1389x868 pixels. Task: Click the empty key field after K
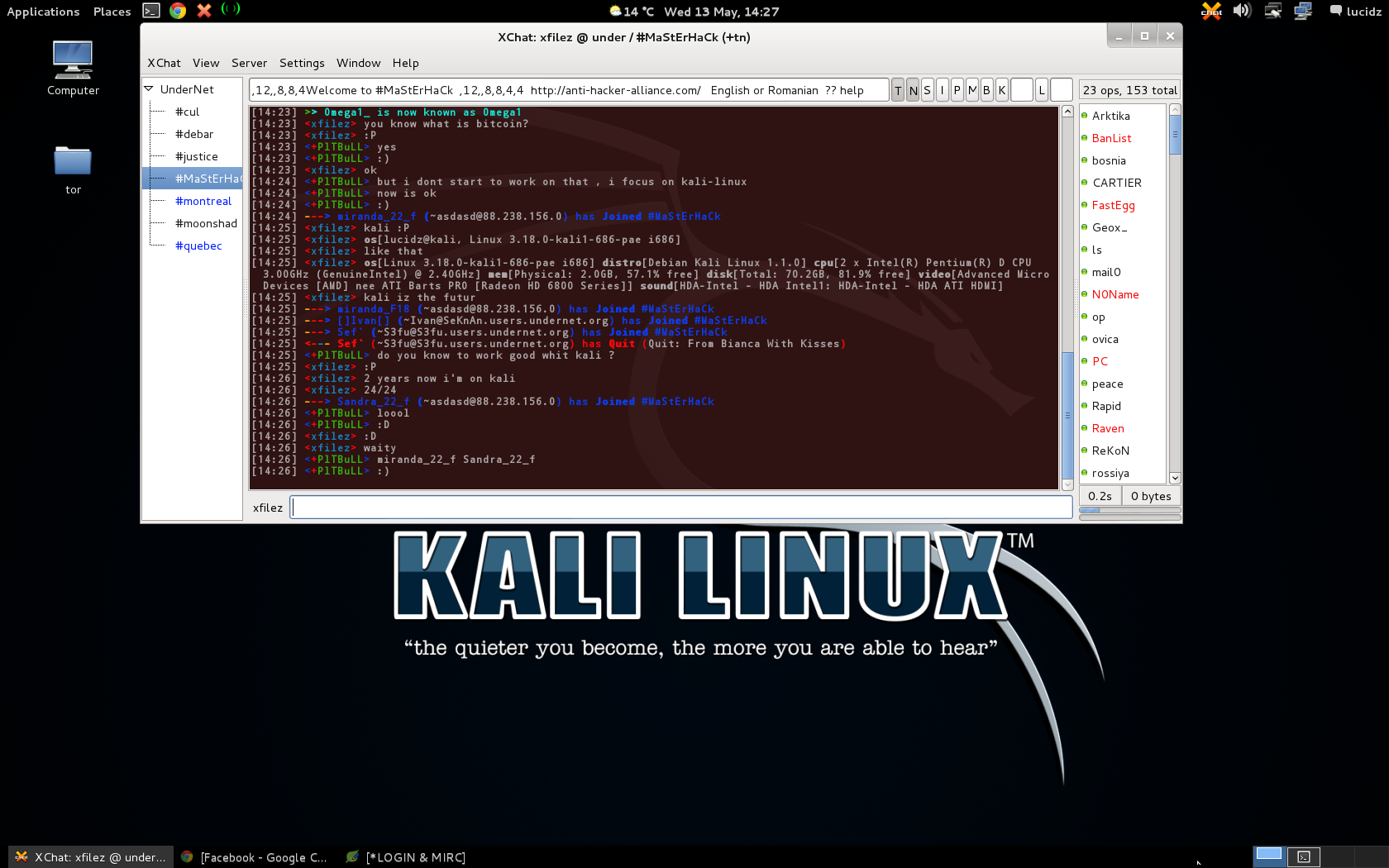click(1022, 90)
